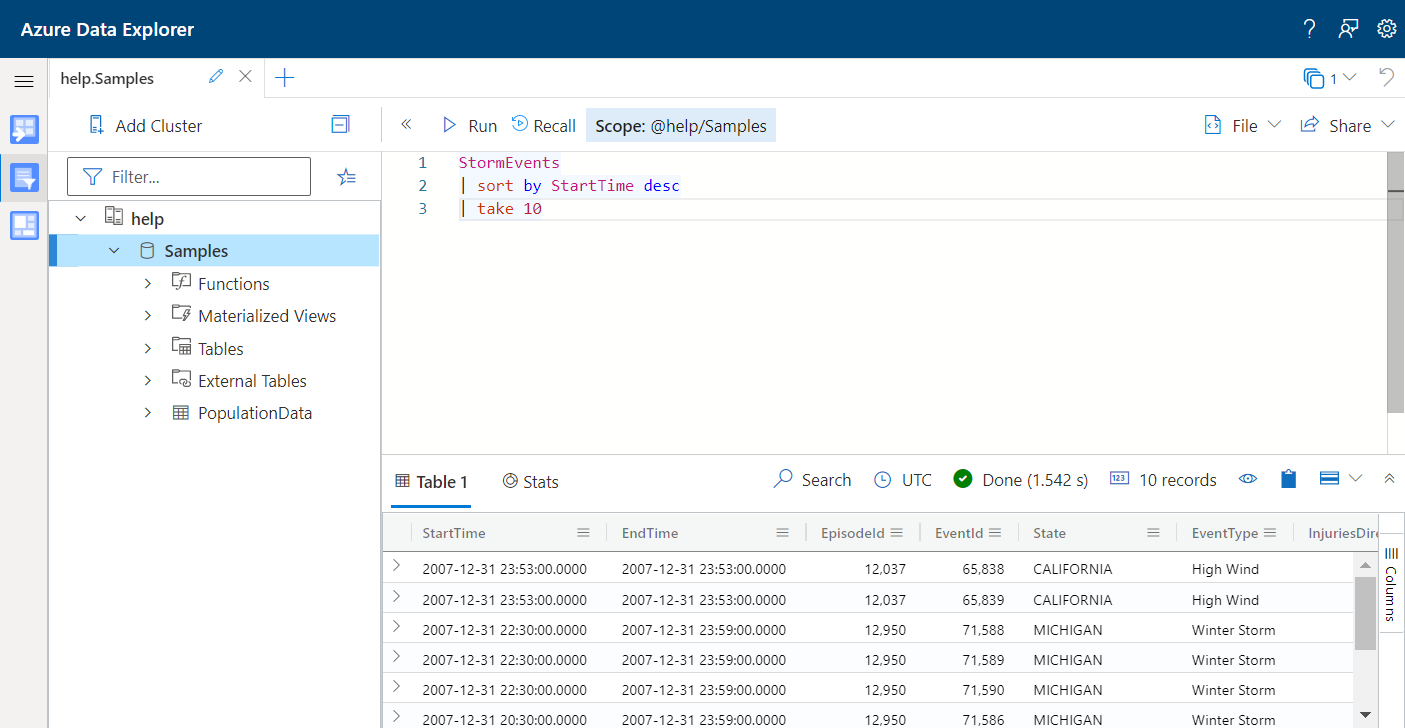The image size is (1405, 728).
Task: Open the File dropdown
Action: pos(1242,126)
